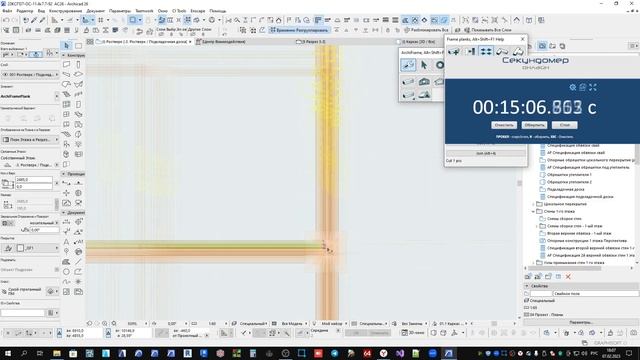640x360 pixels.
Task: Select the Stair tool
Action: point(67,94)
